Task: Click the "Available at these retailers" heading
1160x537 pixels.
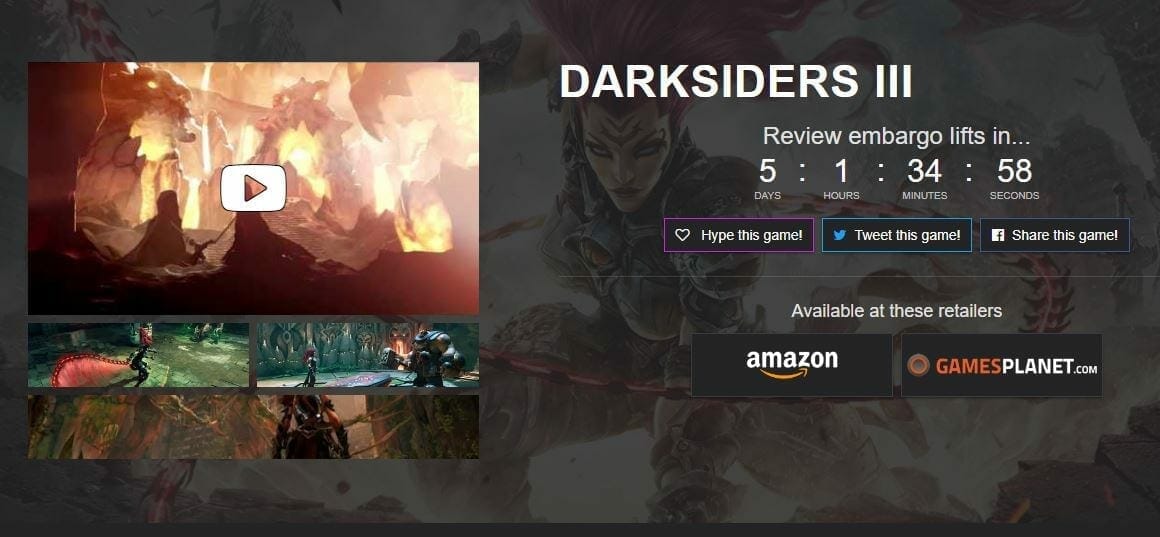Action: (897, 311)
